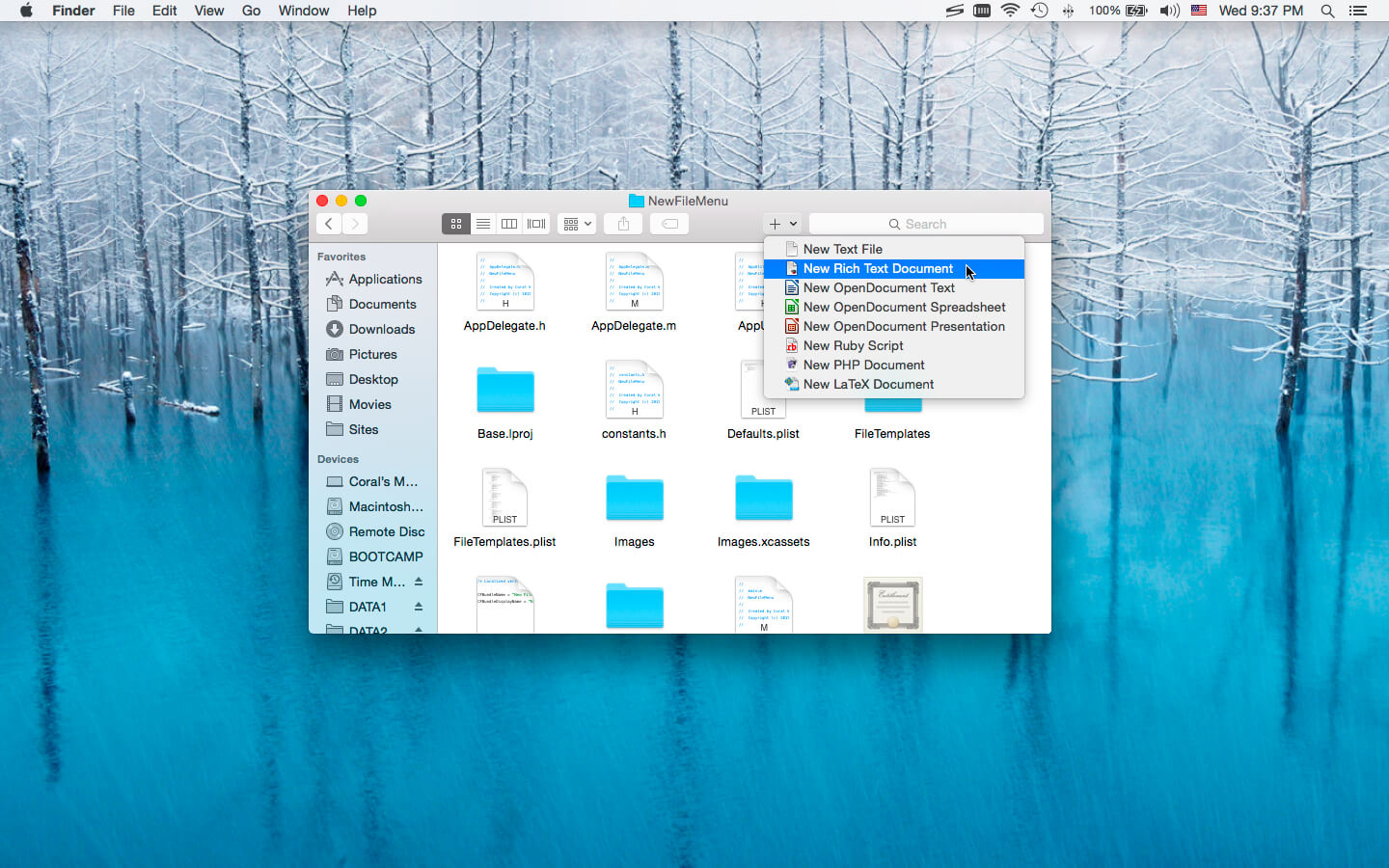The width and height of the screenshot is (1389, 868).
Task: Open Sites in the sidebar
Action: pyautogui.click(x=373, y=429)
